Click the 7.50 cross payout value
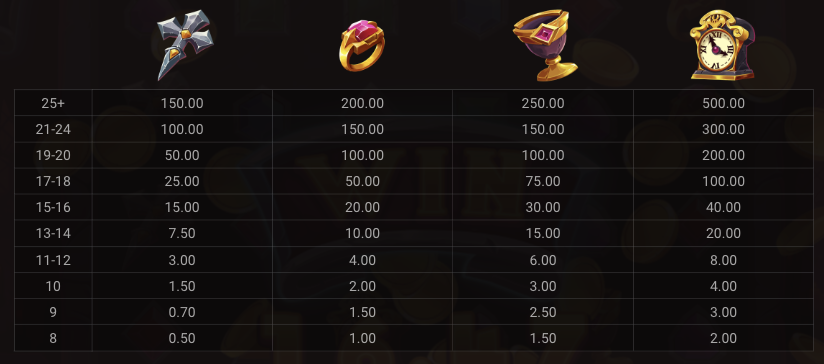824x364 pixels. tap(182, 234)
